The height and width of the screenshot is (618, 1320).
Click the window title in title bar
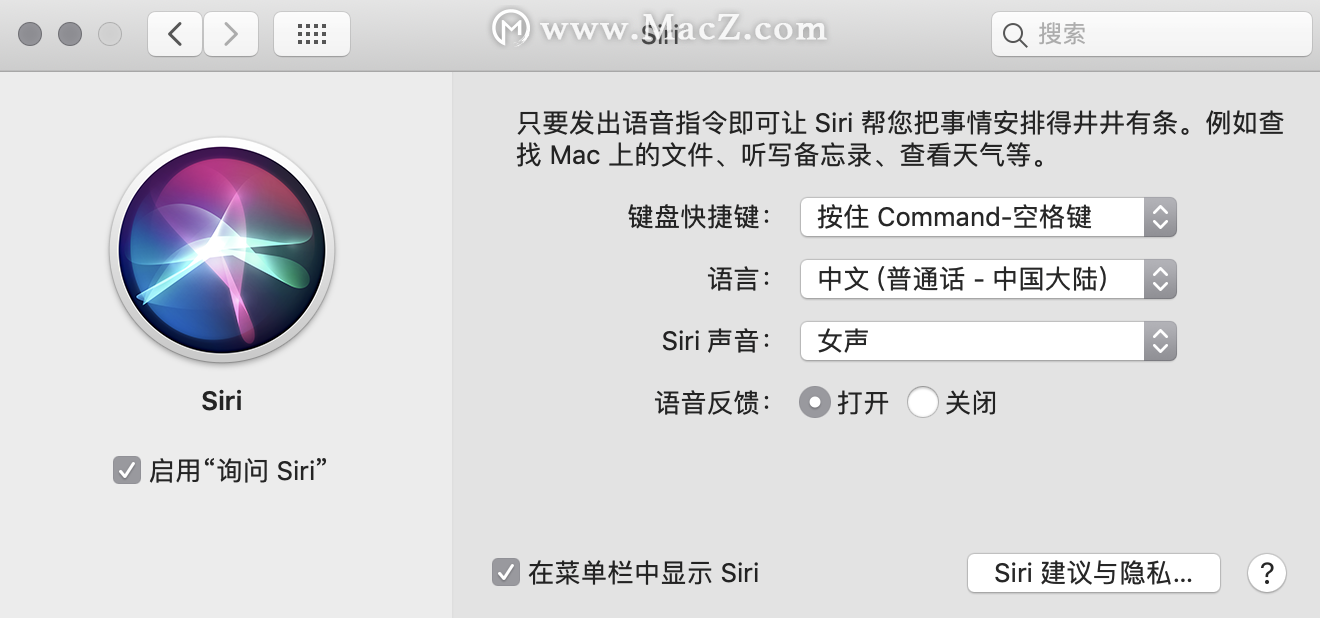point(660,34)
